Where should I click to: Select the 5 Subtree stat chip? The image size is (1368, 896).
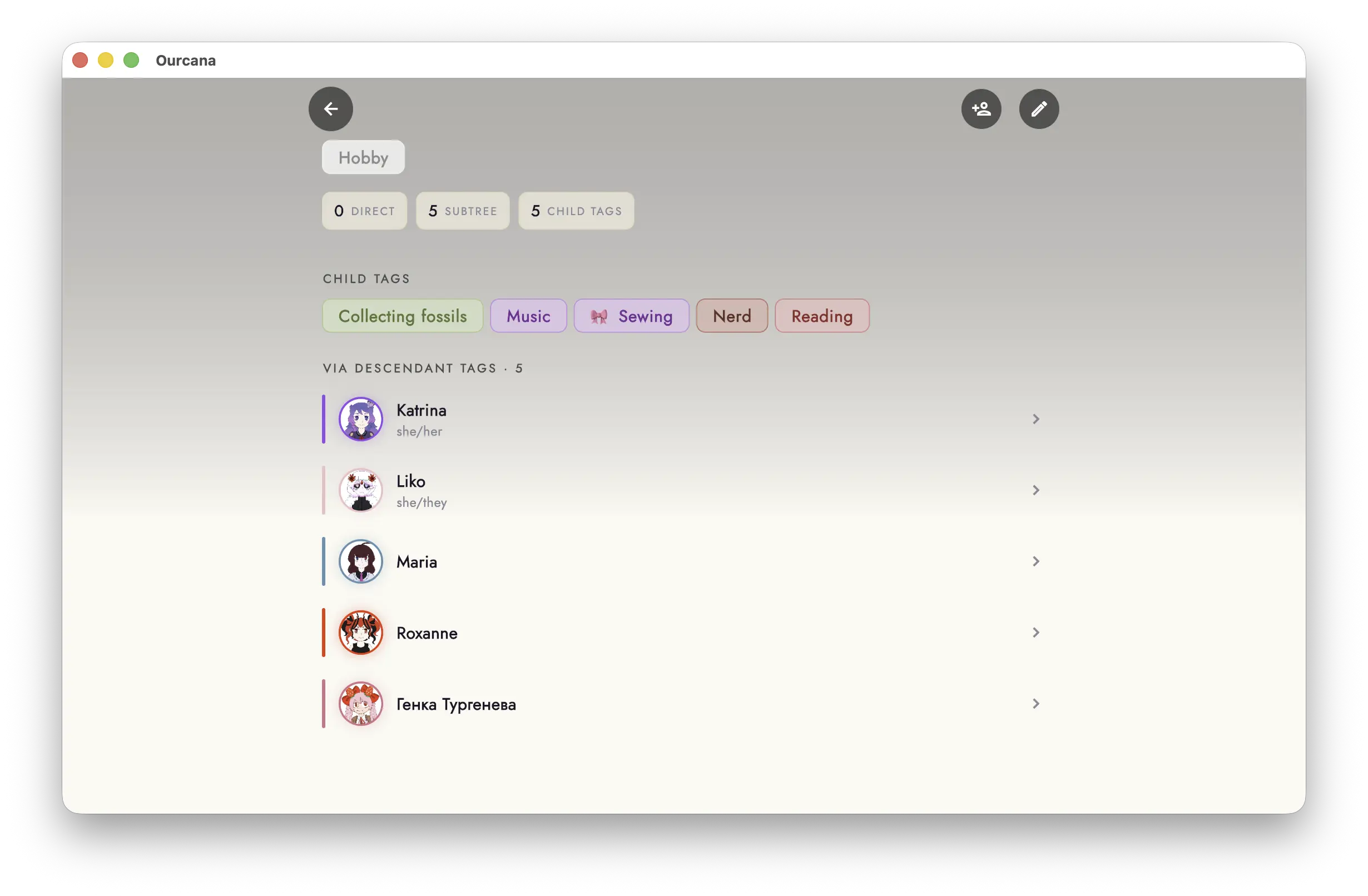(463, 211)
